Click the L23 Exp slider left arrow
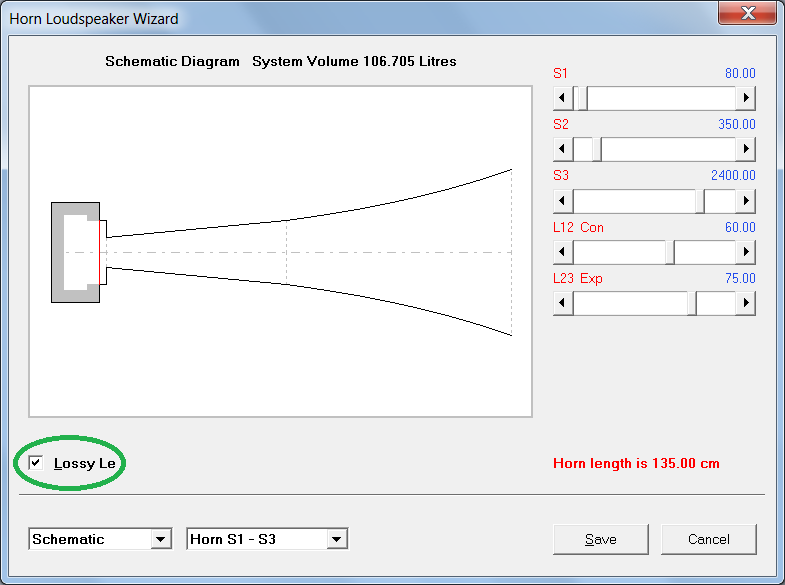Viewport: 785px width, 585px height. pyautogui.click(x=563, y=303)
